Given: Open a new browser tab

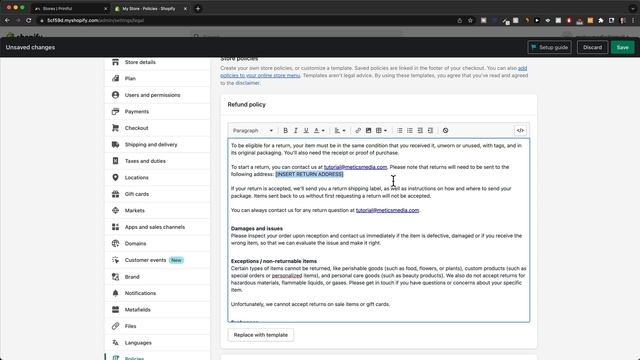Looking at the screenshot, I should pyautogui.click(x=198, y=9).
